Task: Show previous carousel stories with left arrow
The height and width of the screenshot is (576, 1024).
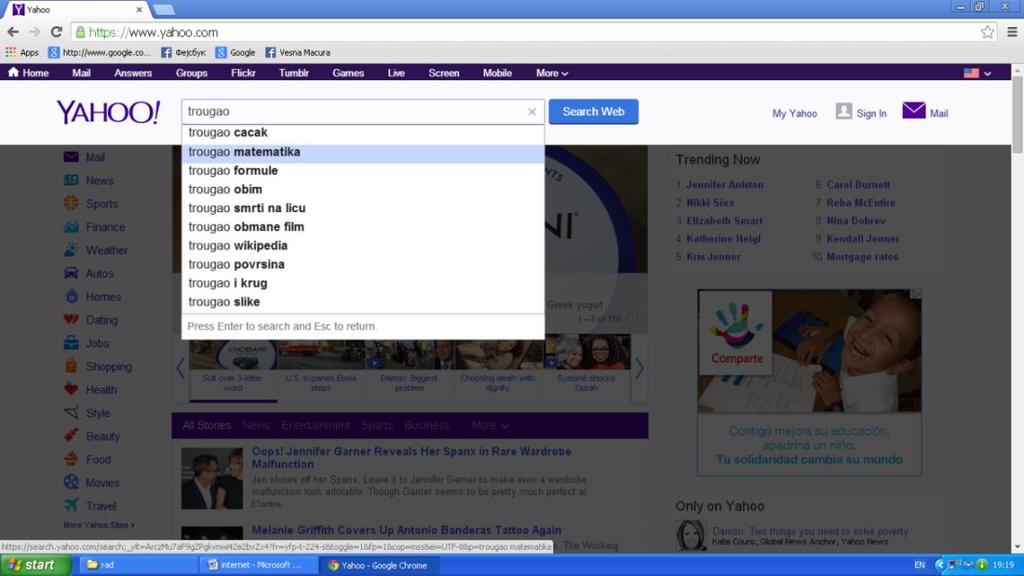Action: coord(181,368)
